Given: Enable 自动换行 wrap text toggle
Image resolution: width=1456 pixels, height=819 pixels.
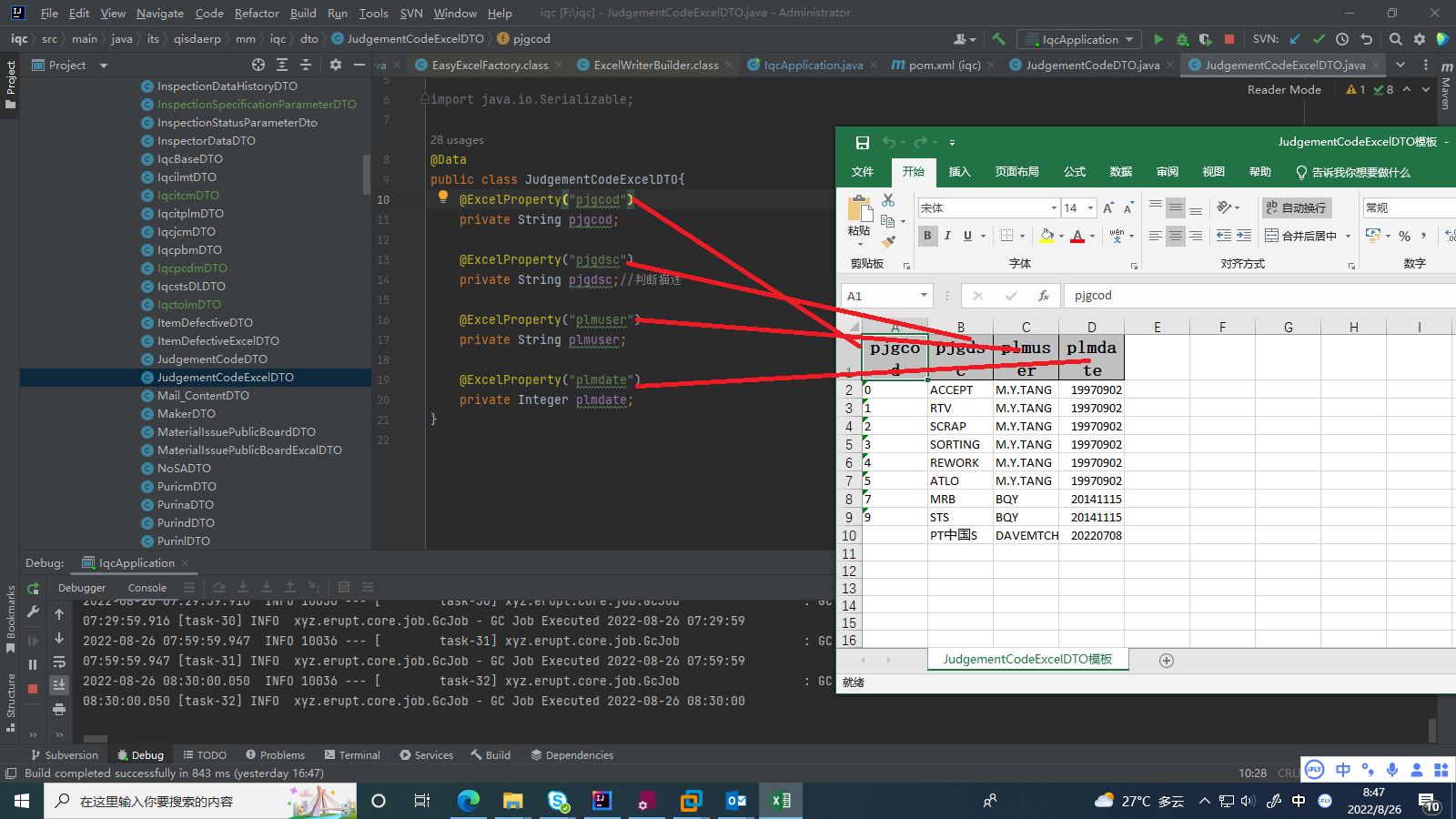Looking at the screenshot, I should click(1296, 207).
